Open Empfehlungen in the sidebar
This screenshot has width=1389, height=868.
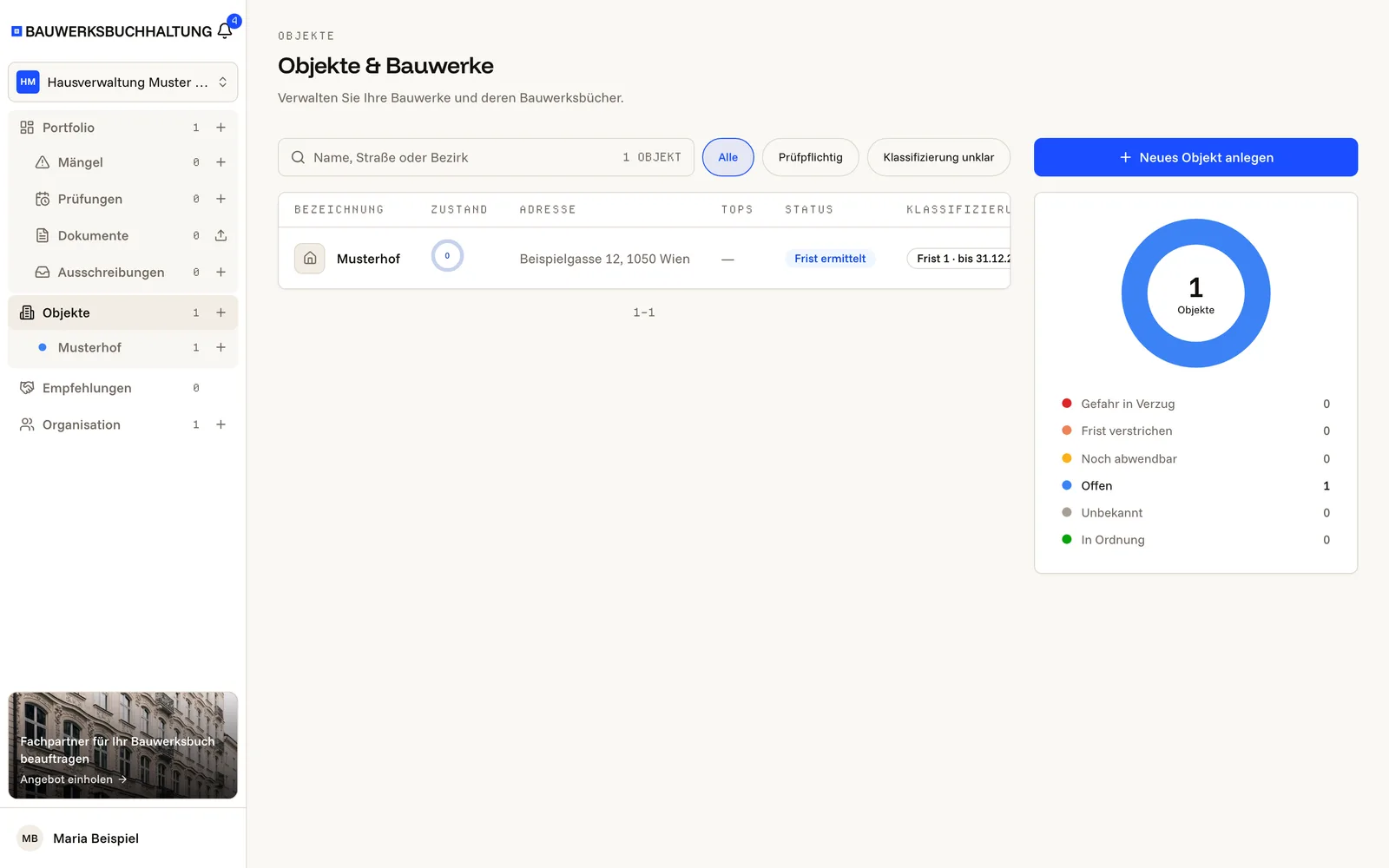click(87, 388)
